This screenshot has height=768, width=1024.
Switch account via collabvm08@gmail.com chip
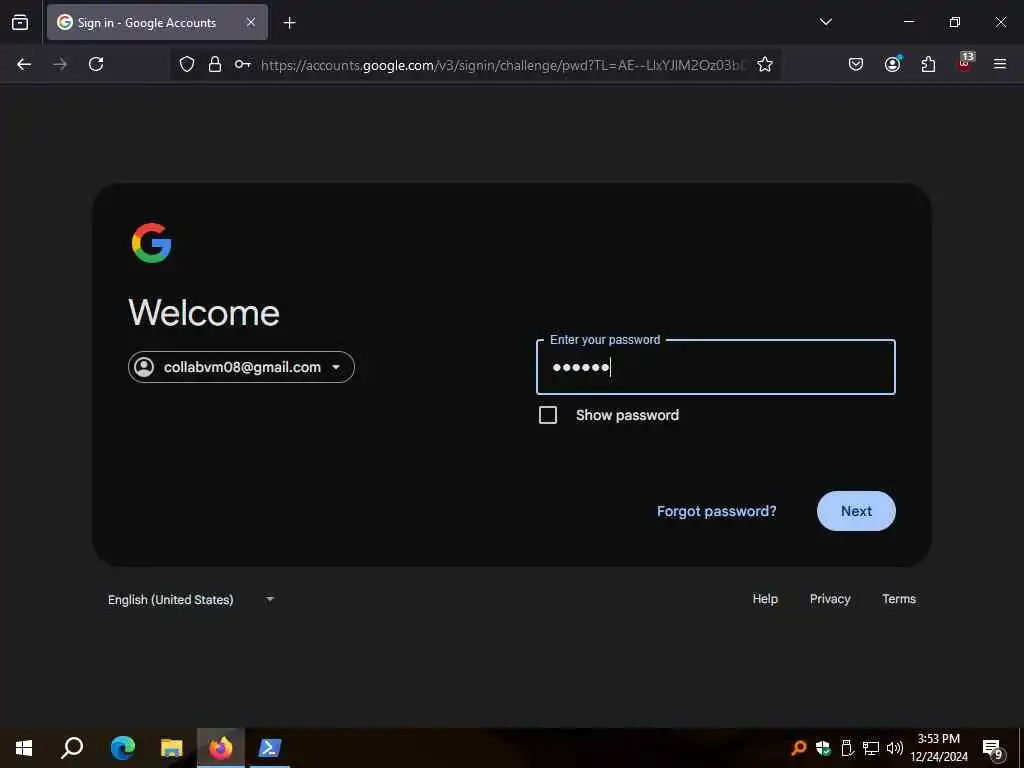tap(241, 367)
